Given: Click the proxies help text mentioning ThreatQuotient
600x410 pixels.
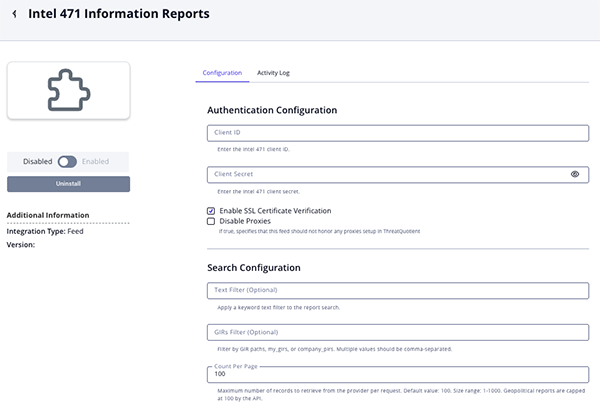Looking at the screenshot, I should pos(319,231).
